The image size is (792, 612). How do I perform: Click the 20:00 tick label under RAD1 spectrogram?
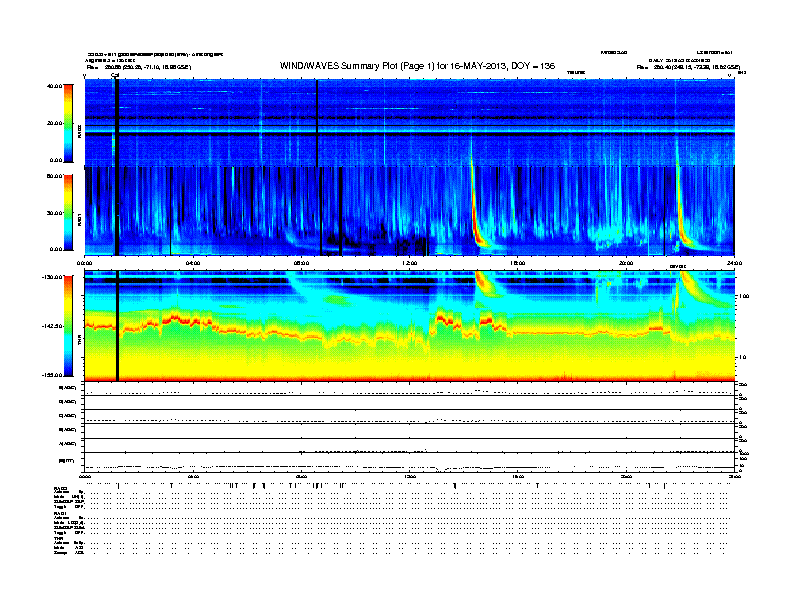(626, 263)
